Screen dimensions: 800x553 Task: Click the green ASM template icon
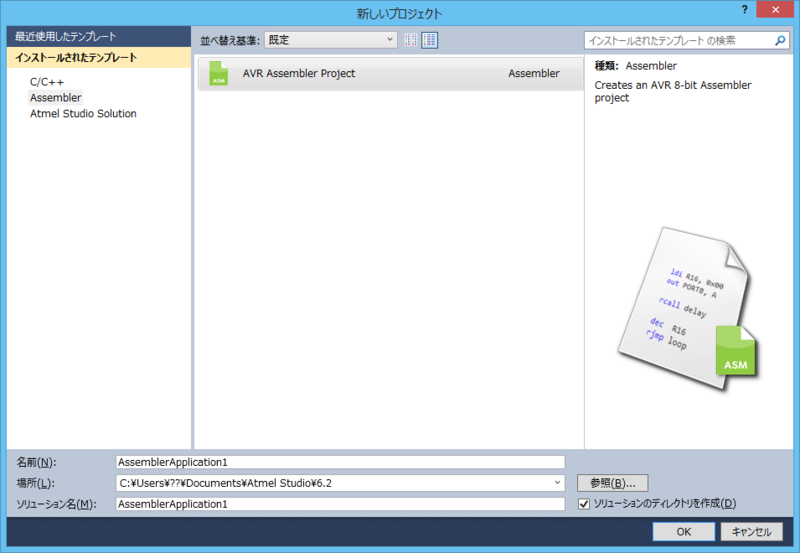[x=218, y=73]
